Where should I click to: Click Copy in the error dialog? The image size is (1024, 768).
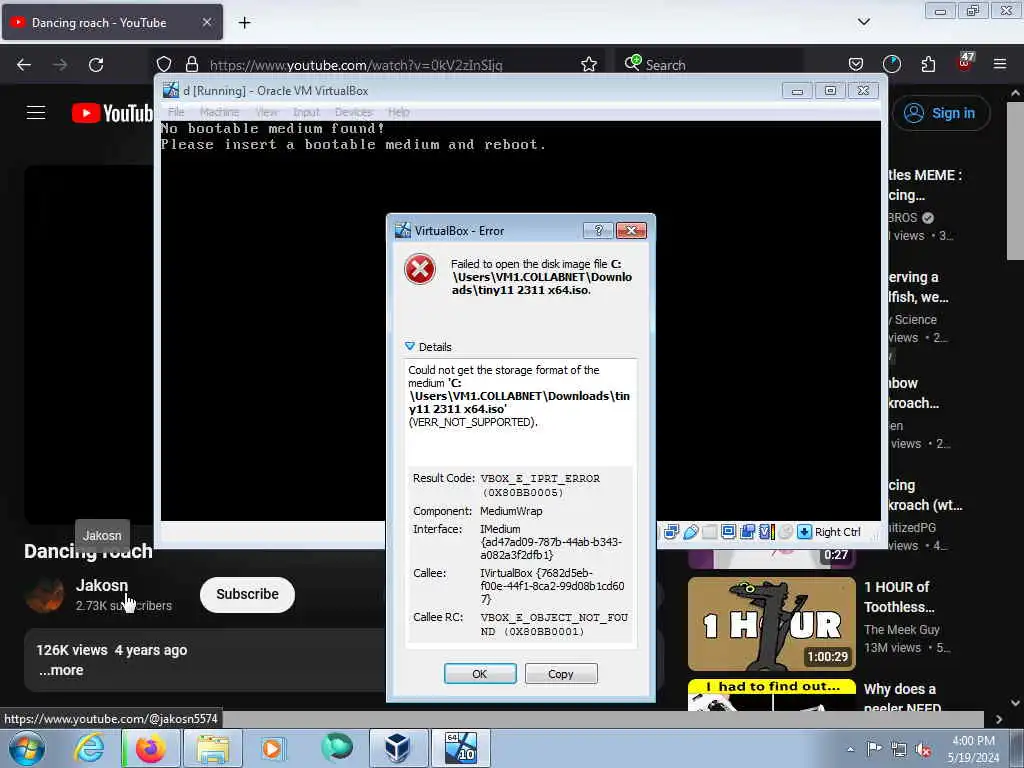click(x=560, y=673)
